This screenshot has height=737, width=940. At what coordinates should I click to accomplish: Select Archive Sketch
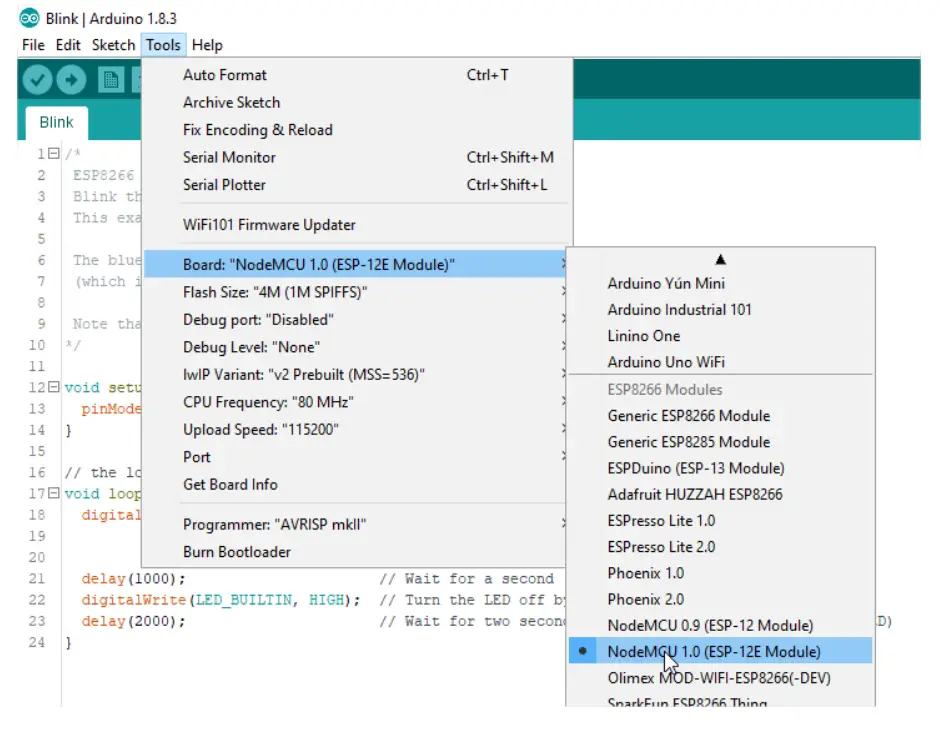(x=357, y=103)
